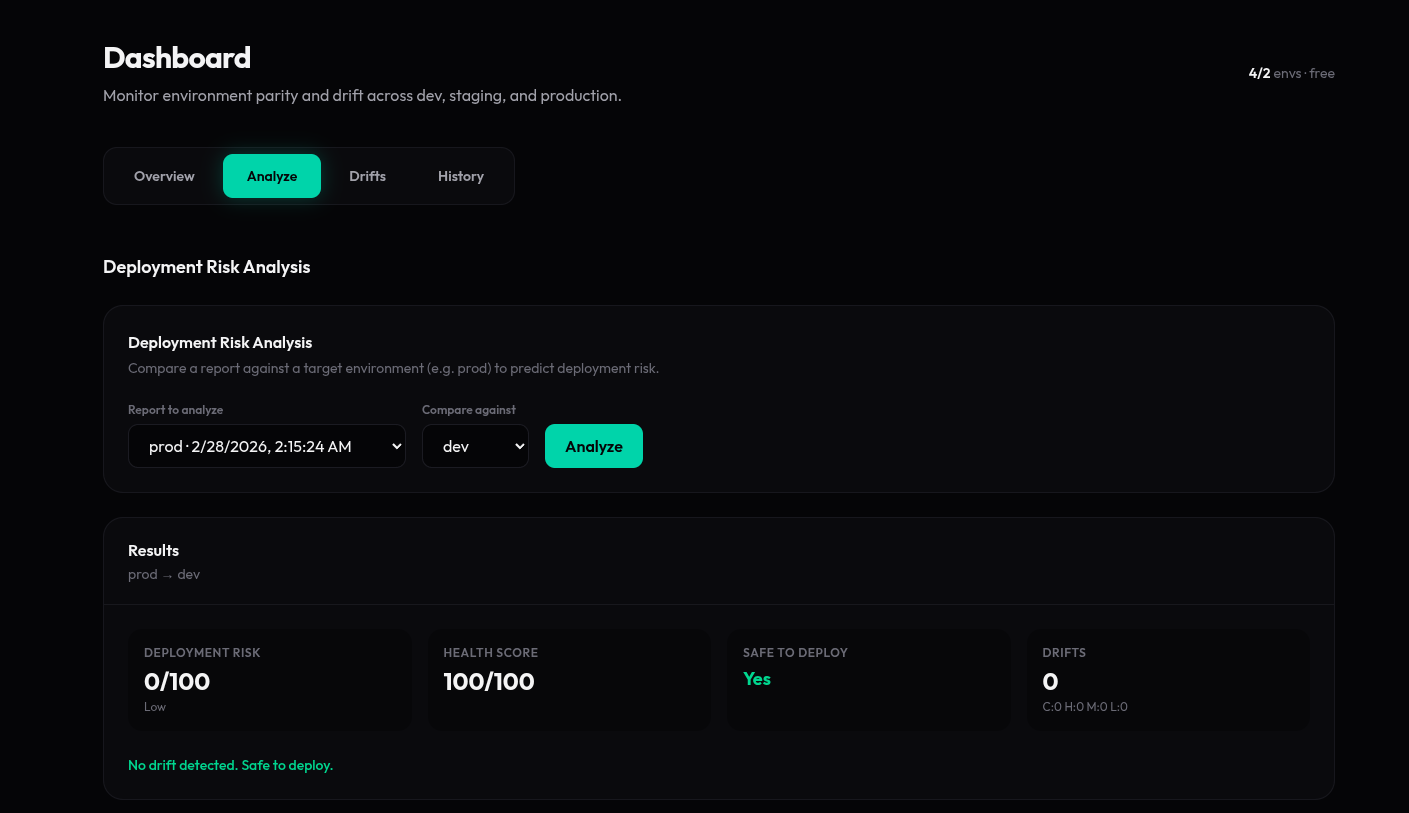The image size is (1409, 813).
Task: Click the Dashboard heading
Action: coord(177,57)
